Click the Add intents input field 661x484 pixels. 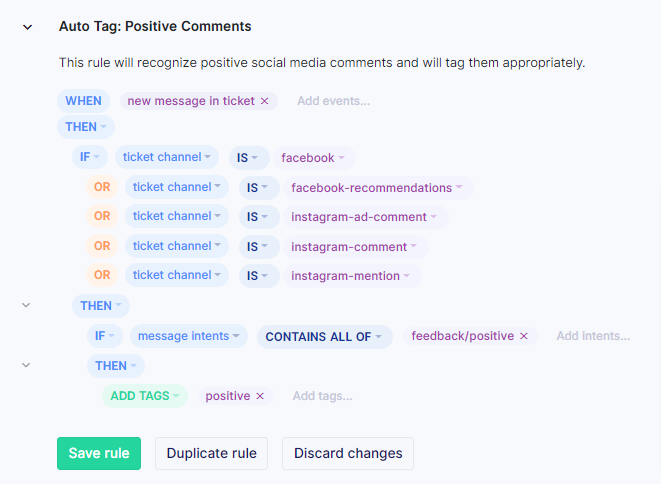click(593, 336)
